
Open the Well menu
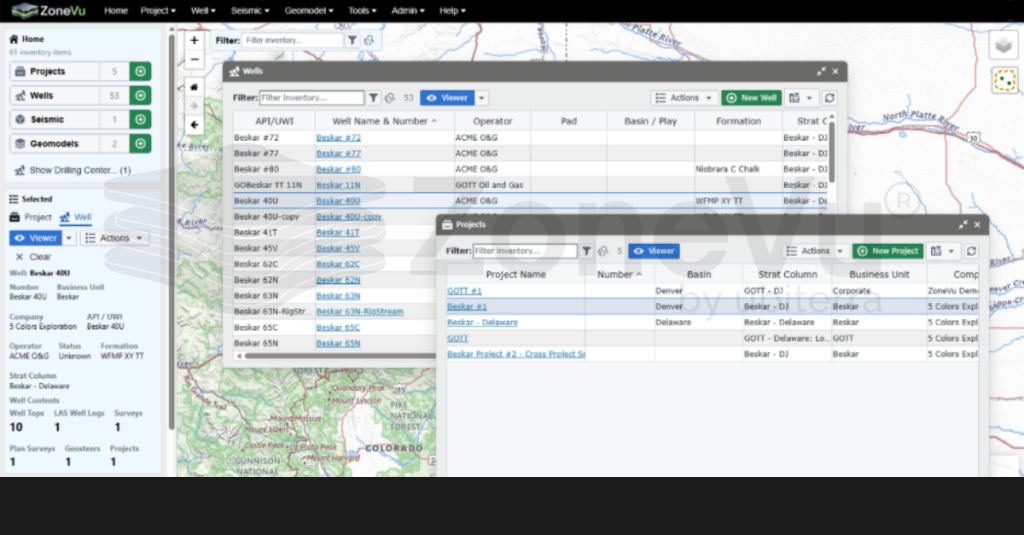click(x=203, y=10)
